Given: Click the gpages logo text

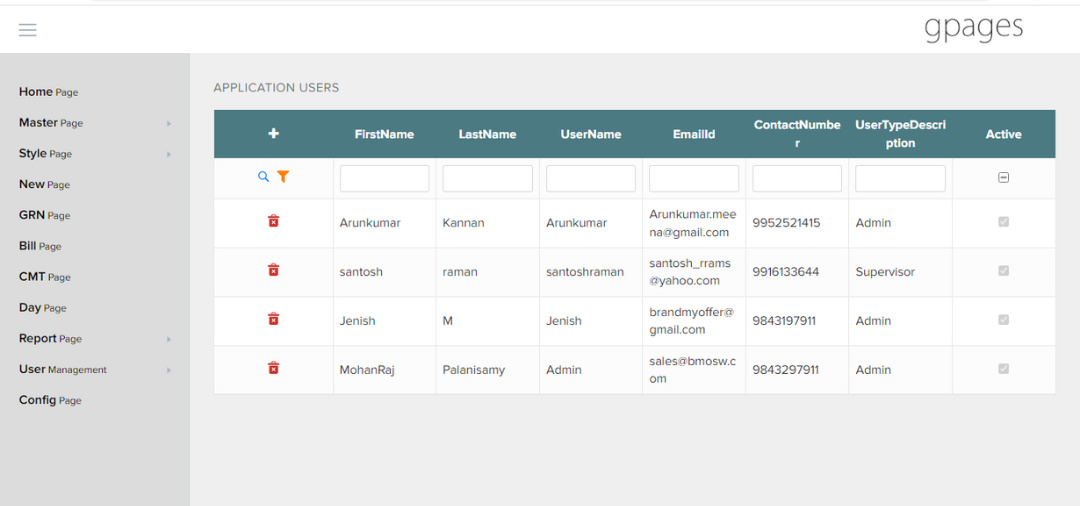Looking at the screenshot, I should pos(973,28).
